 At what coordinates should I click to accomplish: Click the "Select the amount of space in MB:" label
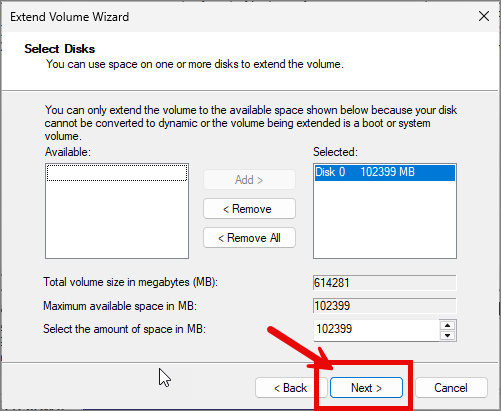[124, 329]
